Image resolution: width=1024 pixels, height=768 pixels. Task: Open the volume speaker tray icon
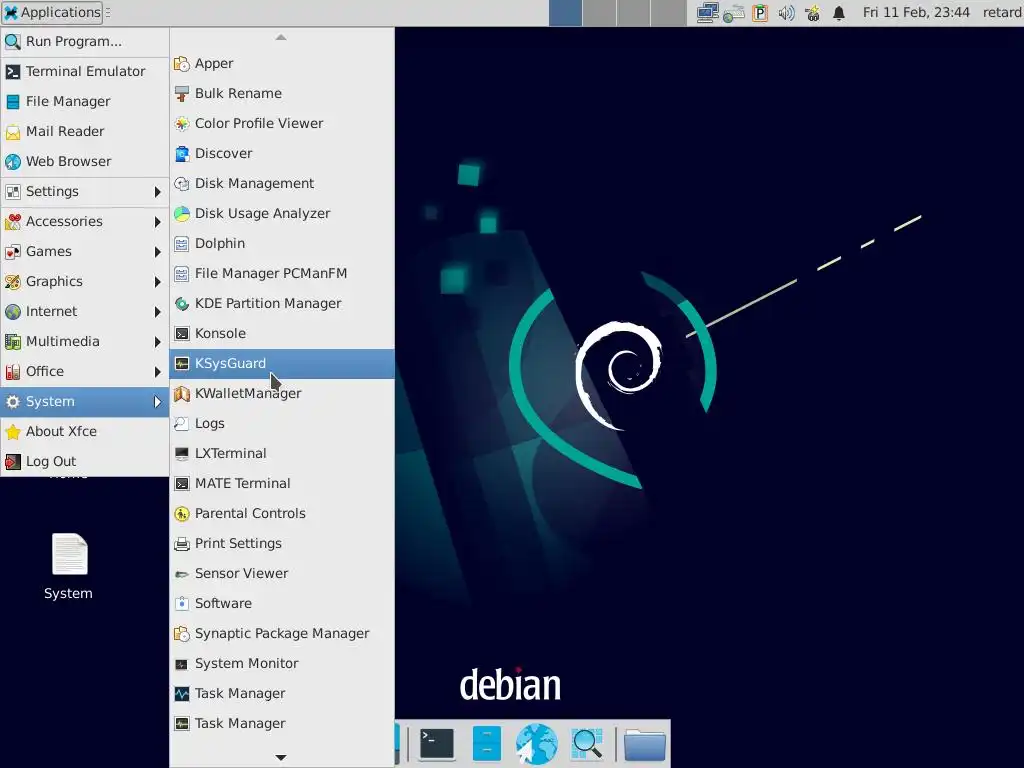[786, 13]
